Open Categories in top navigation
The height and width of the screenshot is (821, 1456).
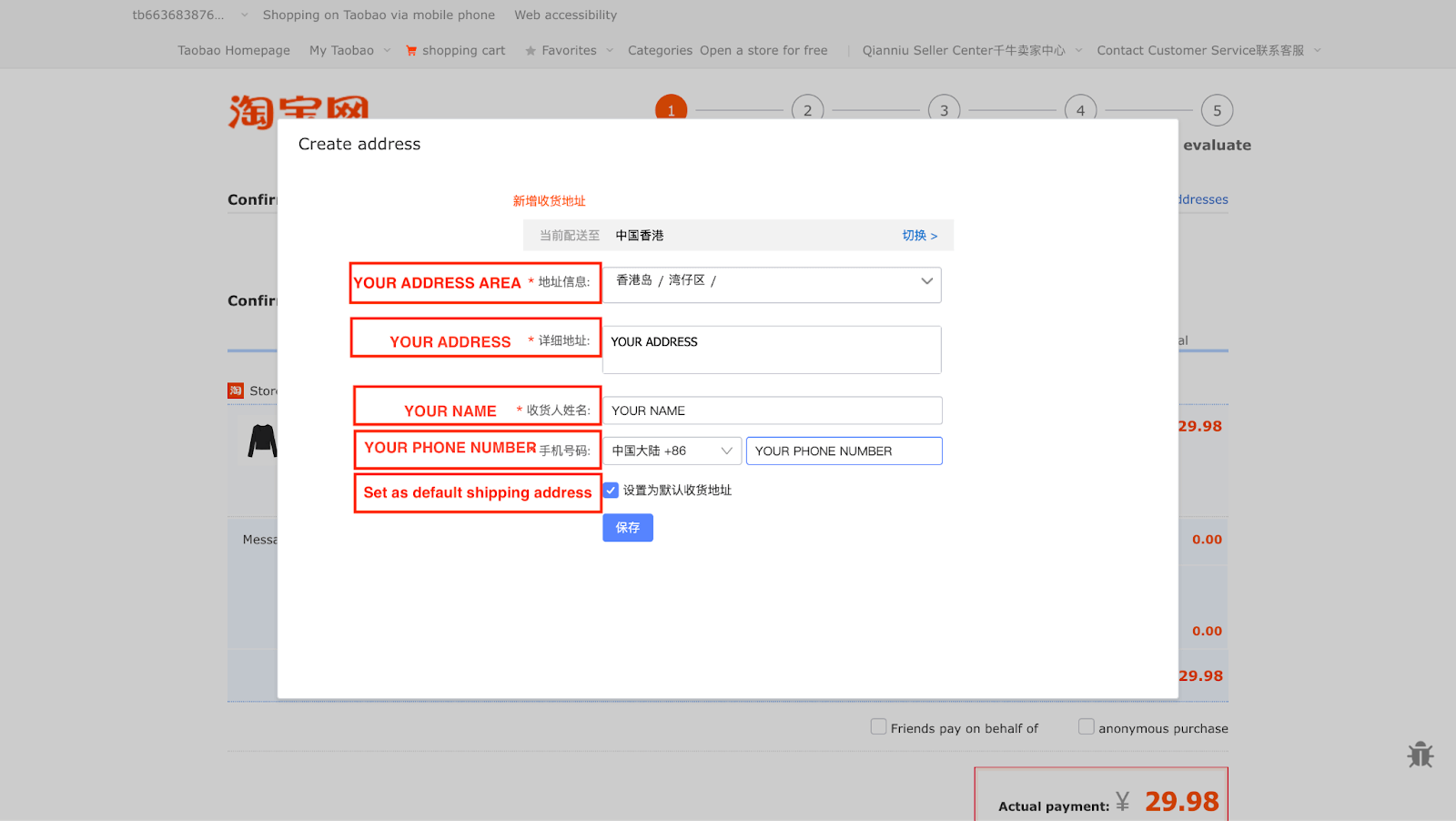tap(660, 51)
